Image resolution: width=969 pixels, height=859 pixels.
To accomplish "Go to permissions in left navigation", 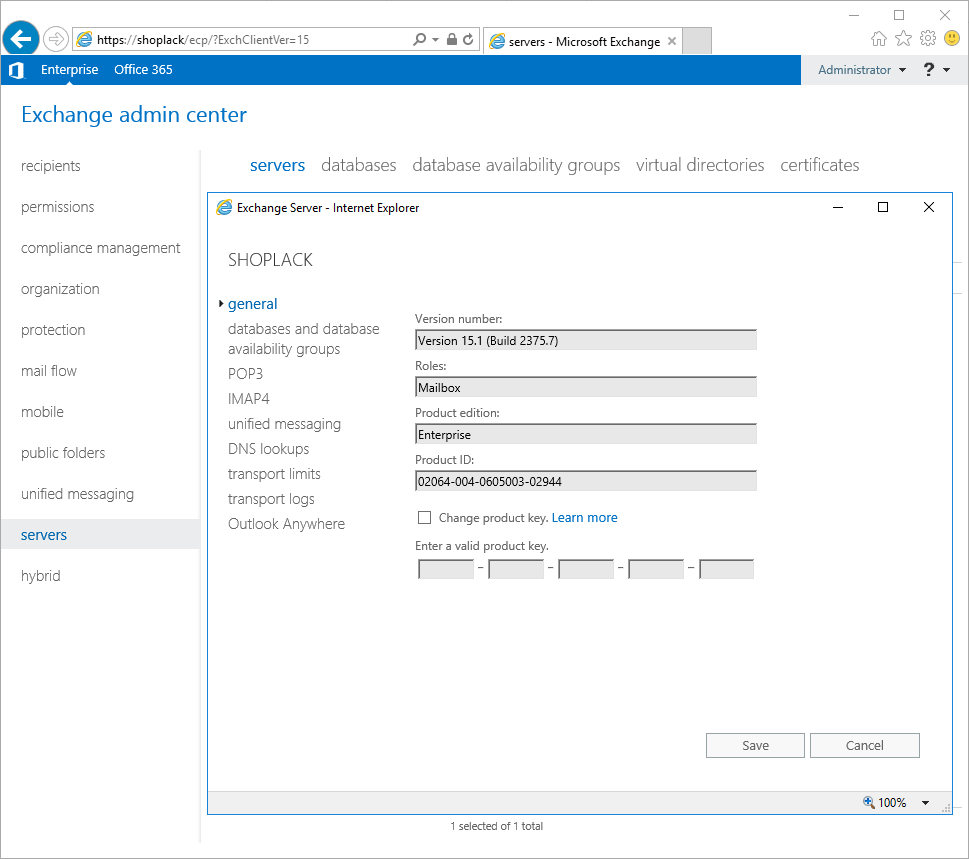I will pyautogui.click(x=57, y=207).
